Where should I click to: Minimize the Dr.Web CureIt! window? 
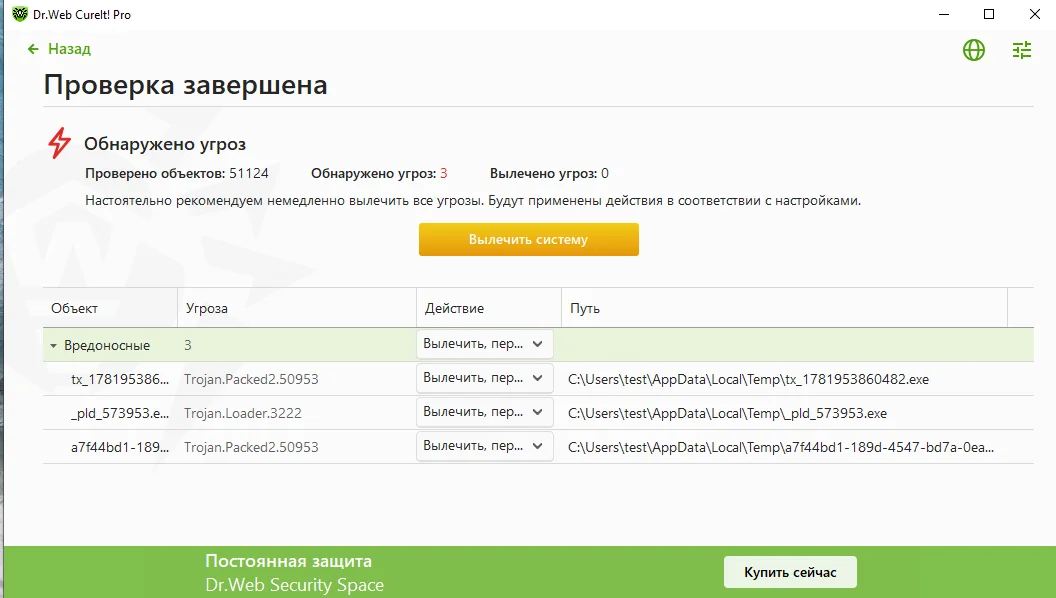click(x=944, y=14)
